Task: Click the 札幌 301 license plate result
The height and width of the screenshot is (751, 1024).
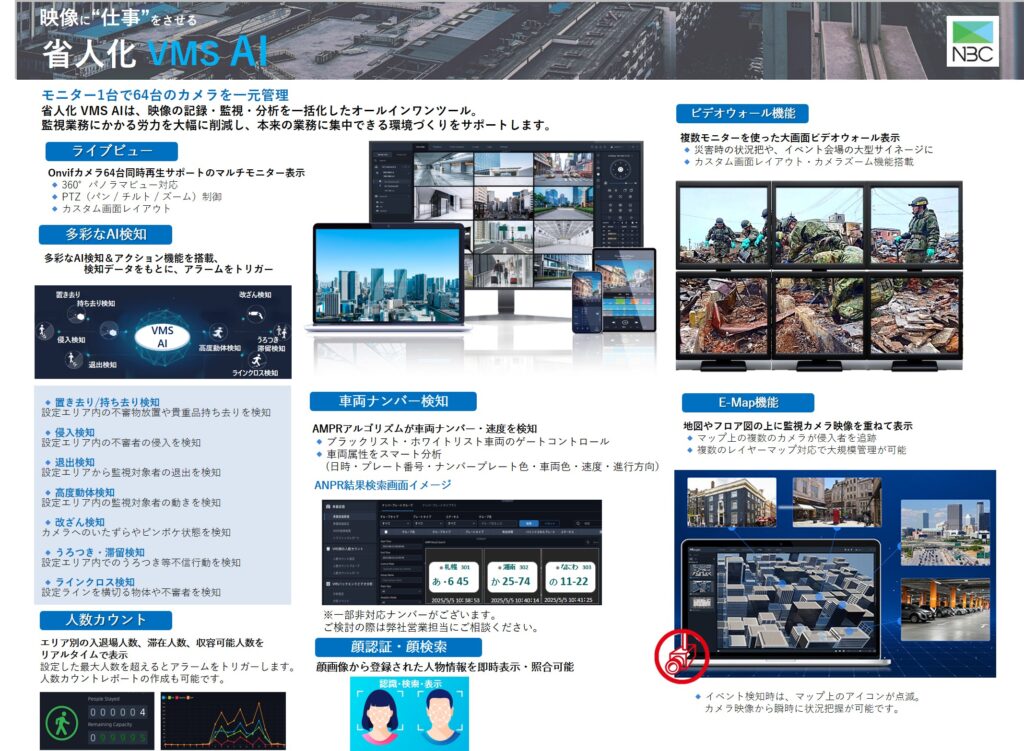Action: click(x=455, y=577)
